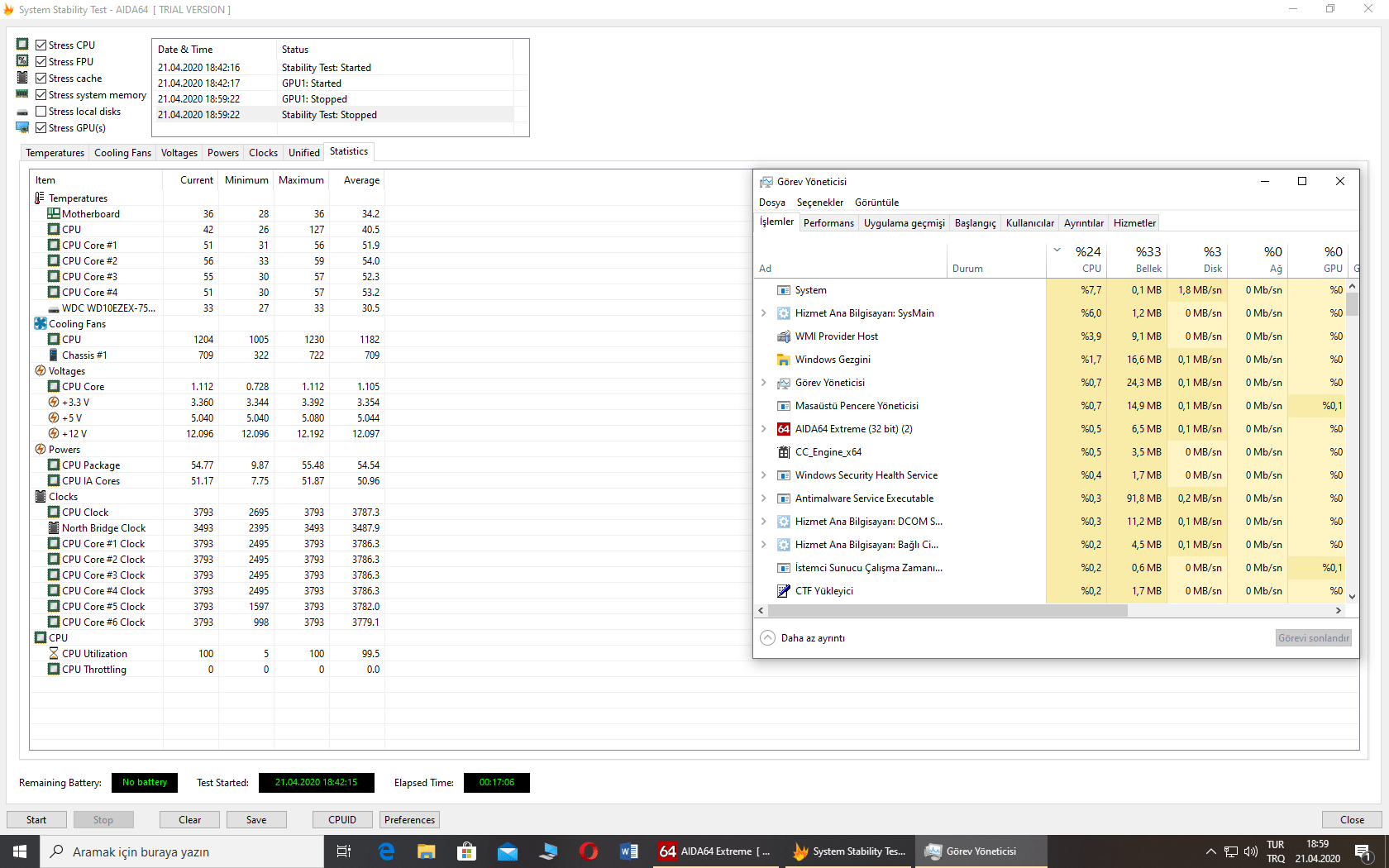Expand the Hizmet Ana Bilgisayarı: SysMain process

pyautogui.click(x=764, y=313)
